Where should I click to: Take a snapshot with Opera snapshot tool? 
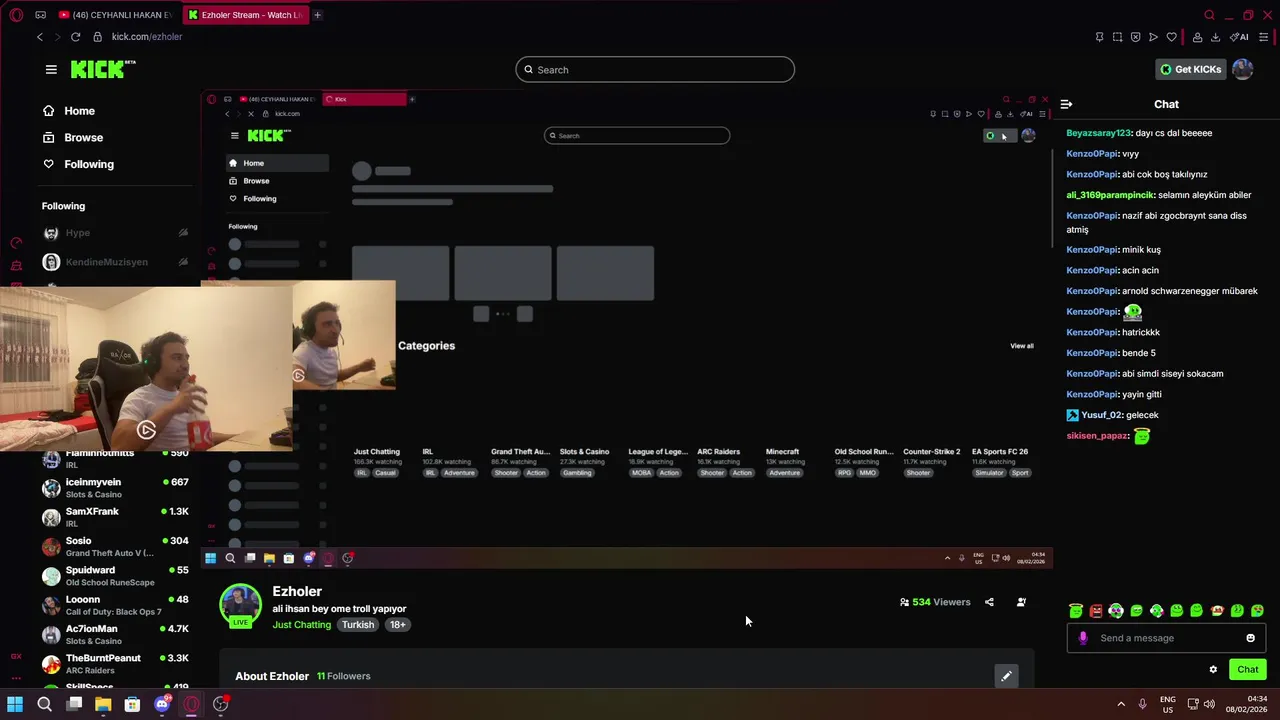coord(1117,37)
